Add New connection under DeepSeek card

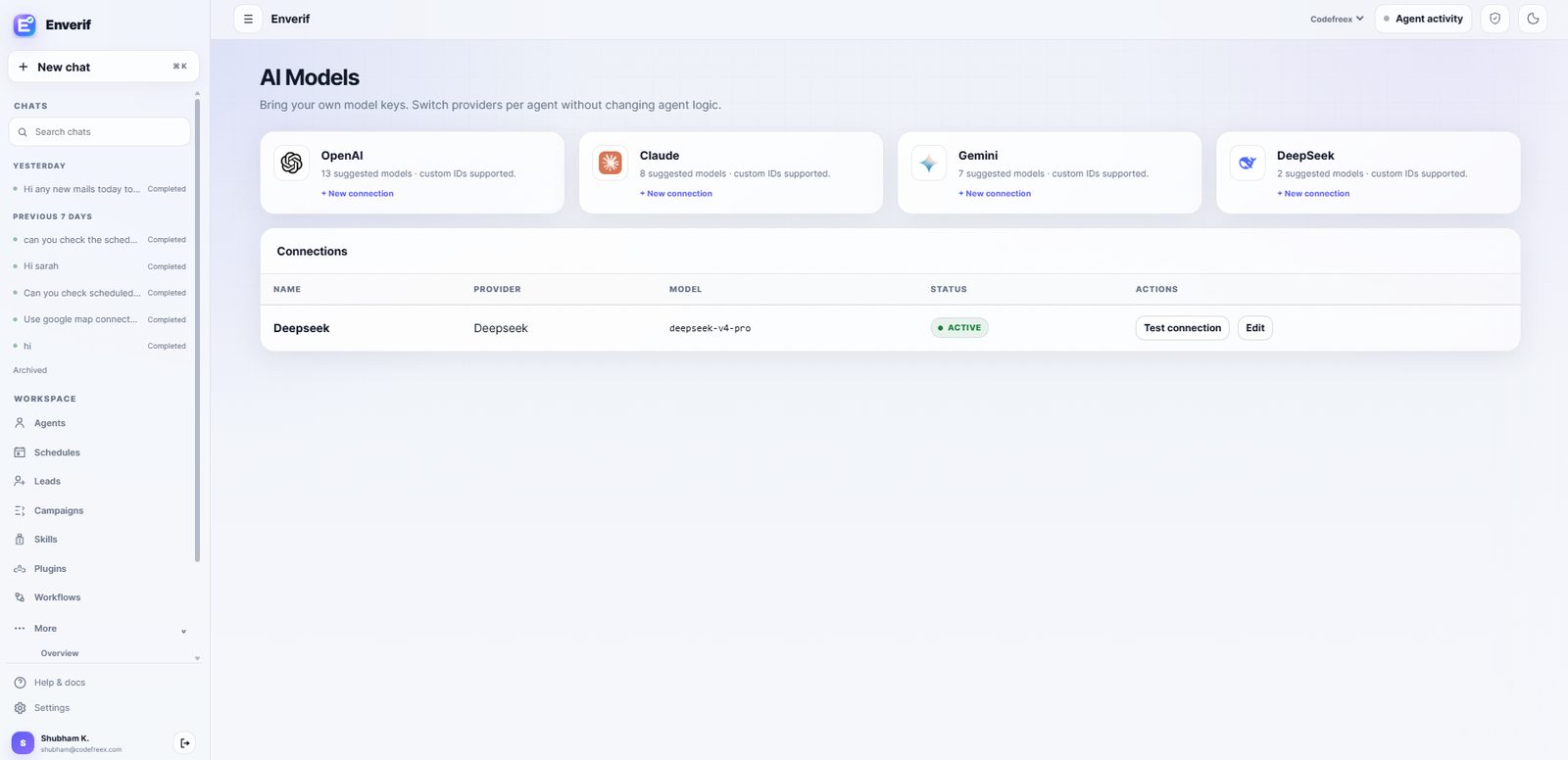1313,194
